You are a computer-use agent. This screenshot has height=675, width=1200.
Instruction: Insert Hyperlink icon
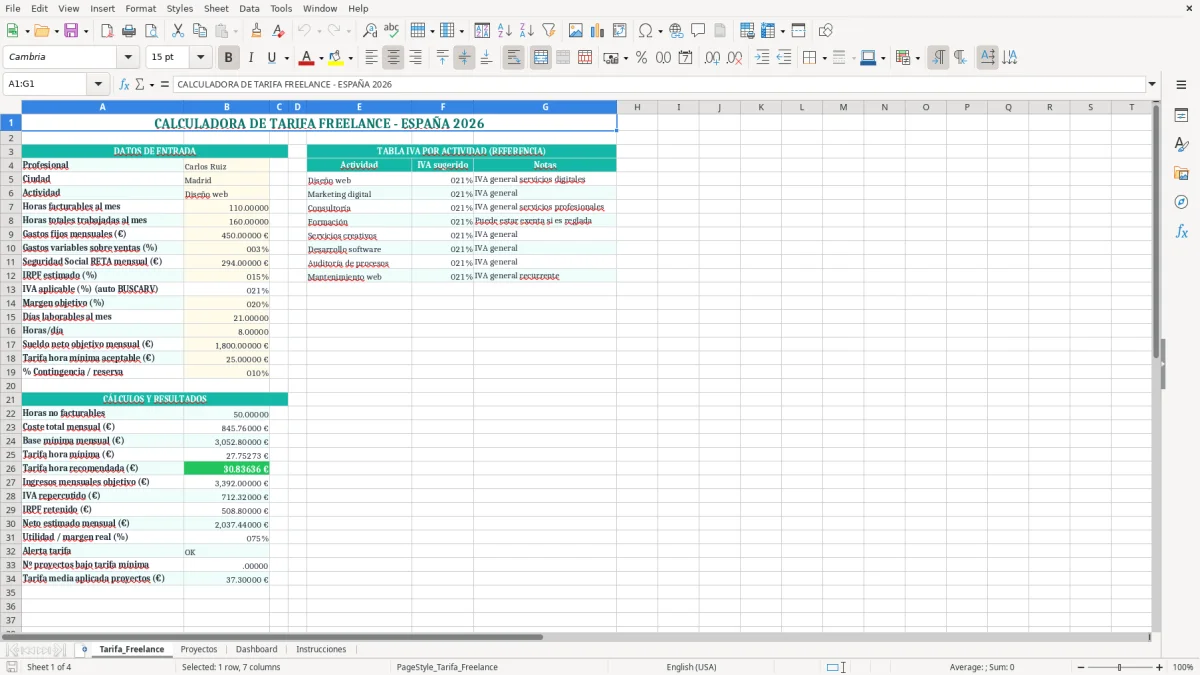point(676,31)
